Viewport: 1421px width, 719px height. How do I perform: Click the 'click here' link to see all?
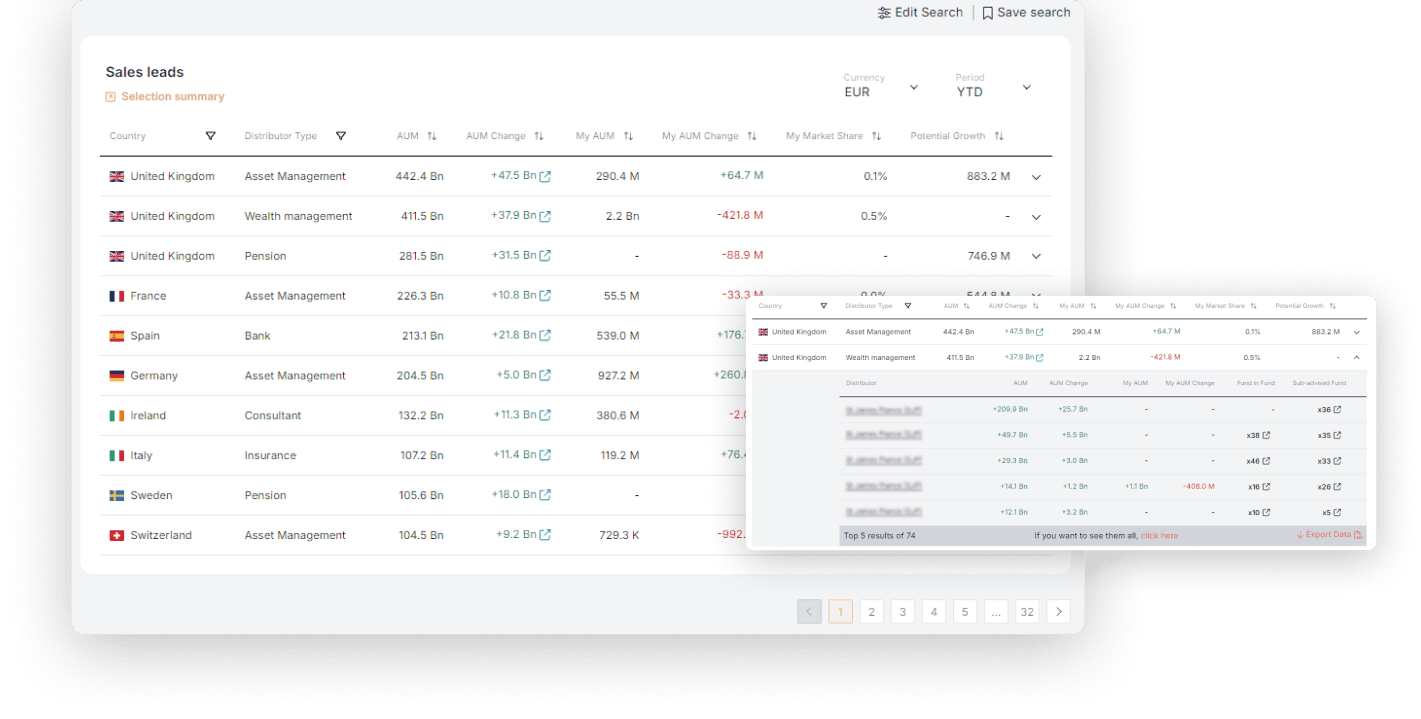pos(1159,536)
